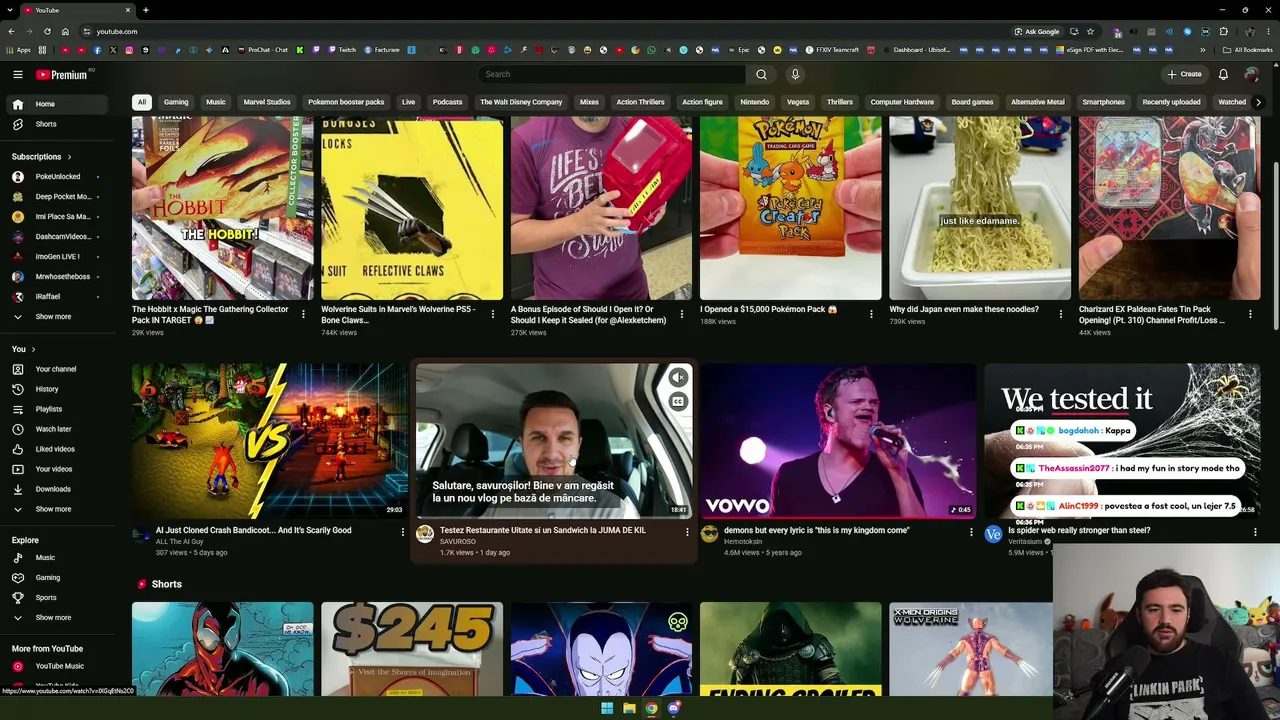Open the ALL The AI Guy channel link
Viewport: 1280px width, 720px height.
(x=179, y=541)
